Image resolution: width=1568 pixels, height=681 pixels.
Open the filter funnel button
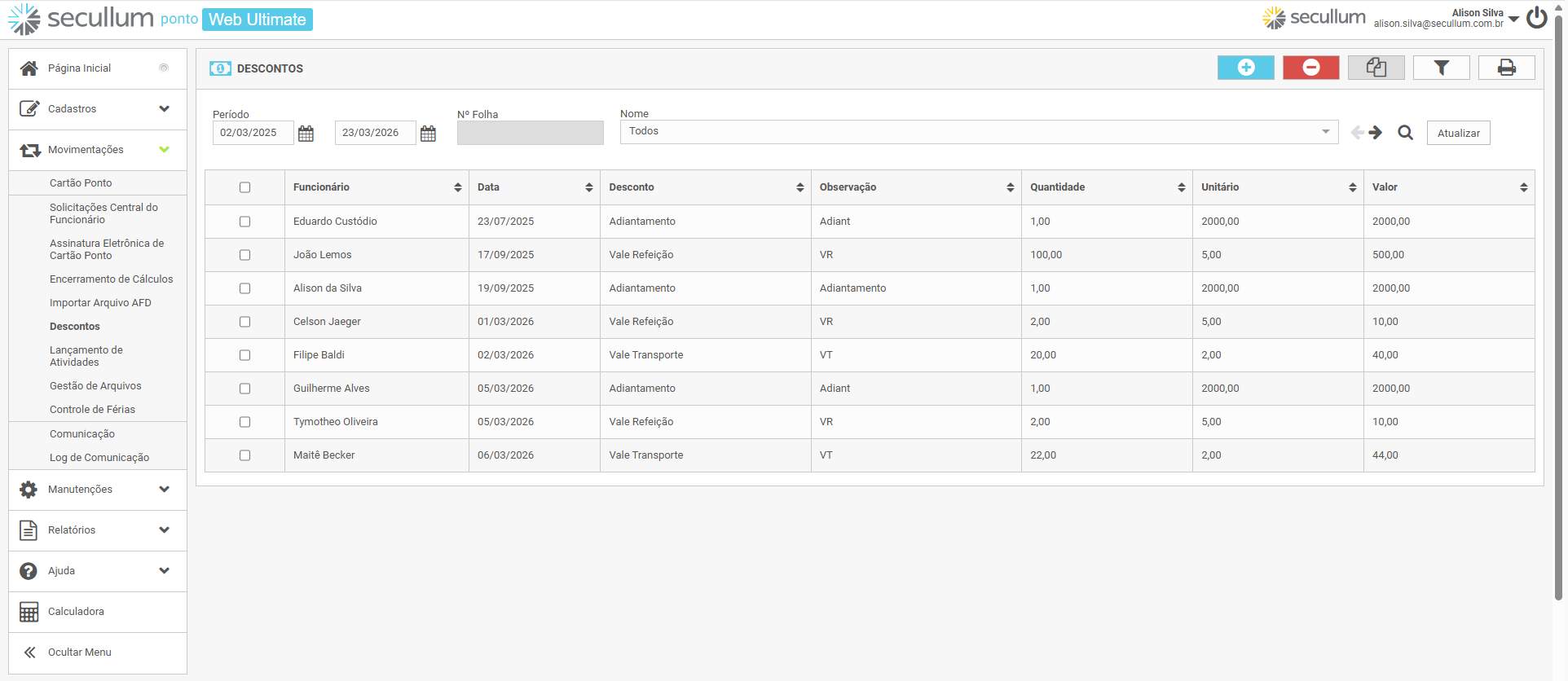click(x=1441, y=68)
